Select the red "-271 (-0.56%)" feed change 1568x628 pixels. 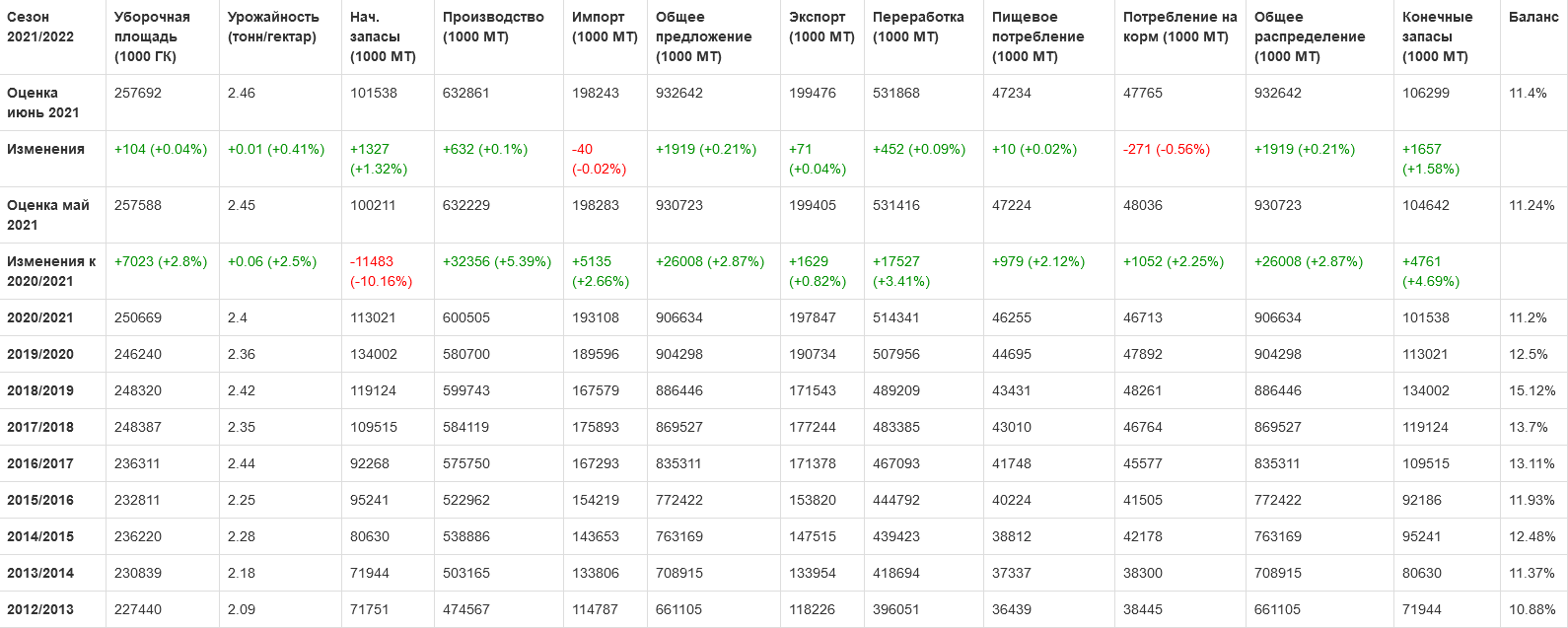point(1166,149)
